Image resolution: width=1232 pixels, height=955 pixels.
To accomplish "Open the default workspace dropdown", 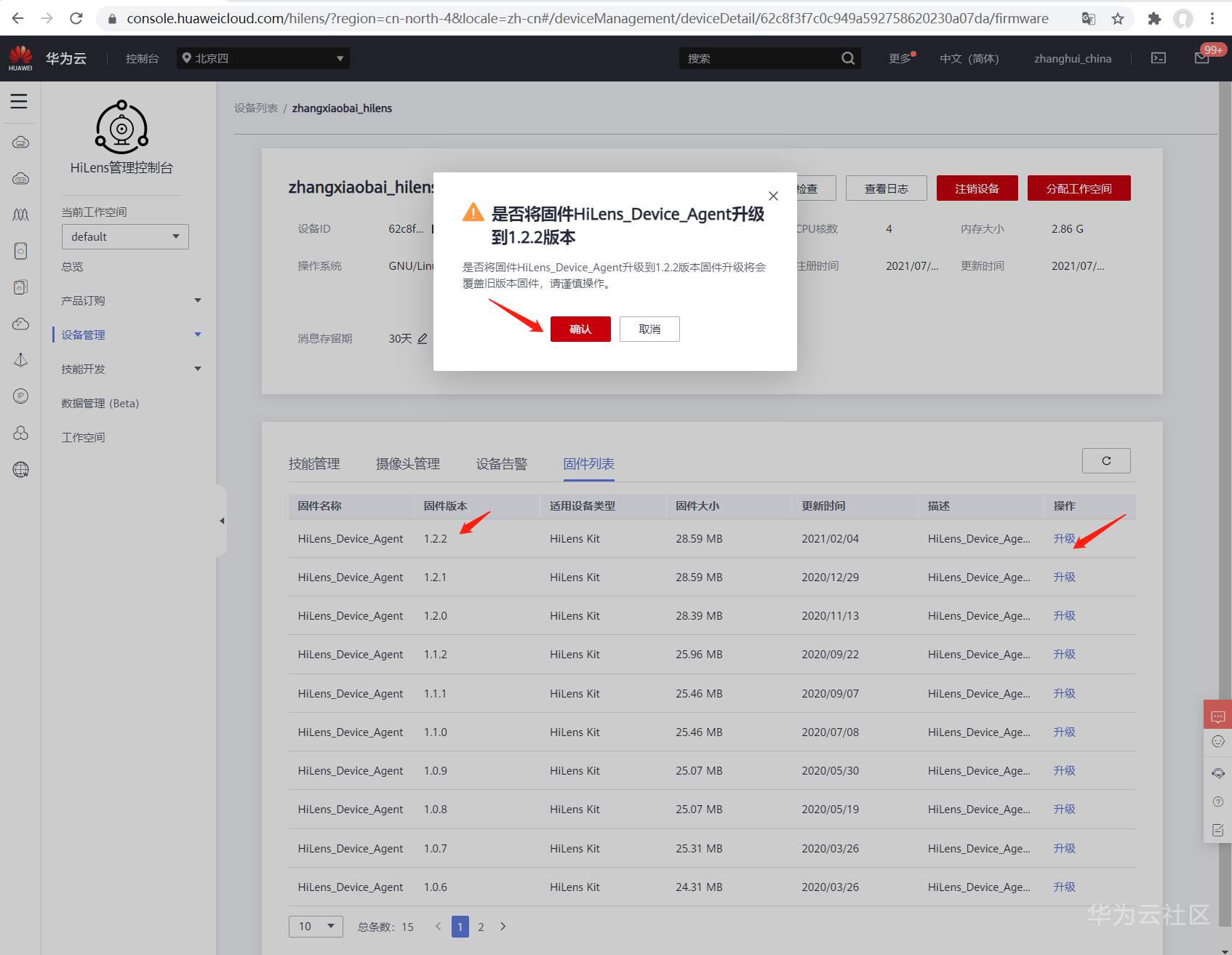I will point(125,237).
